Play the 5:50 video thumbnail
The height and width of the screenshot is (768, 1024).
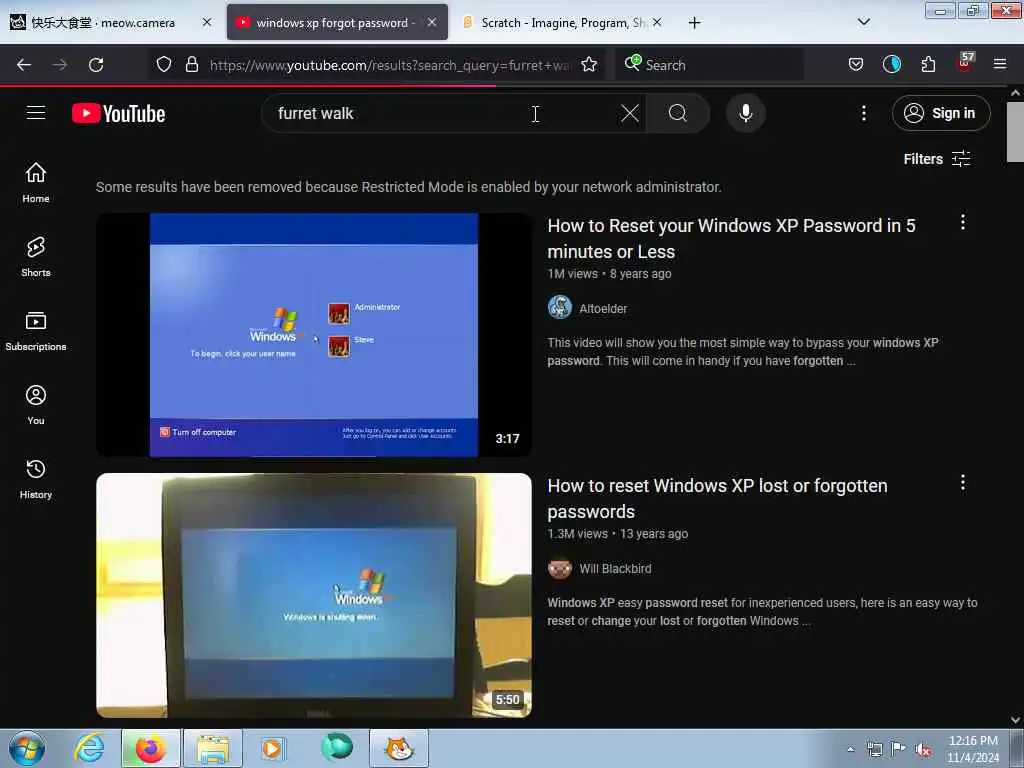(x=313, y=596)
